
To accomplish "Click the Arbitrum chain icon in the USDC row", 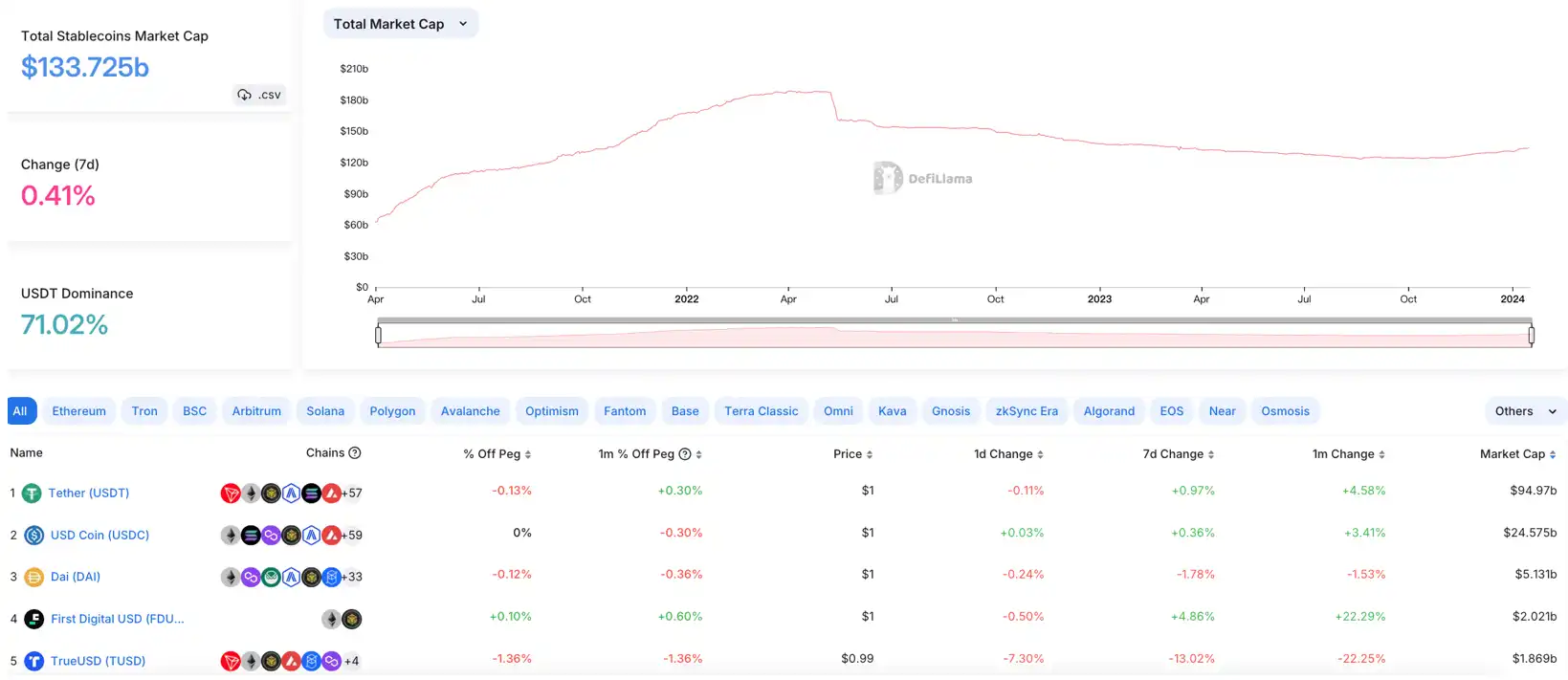I will (x=311, y=536).
